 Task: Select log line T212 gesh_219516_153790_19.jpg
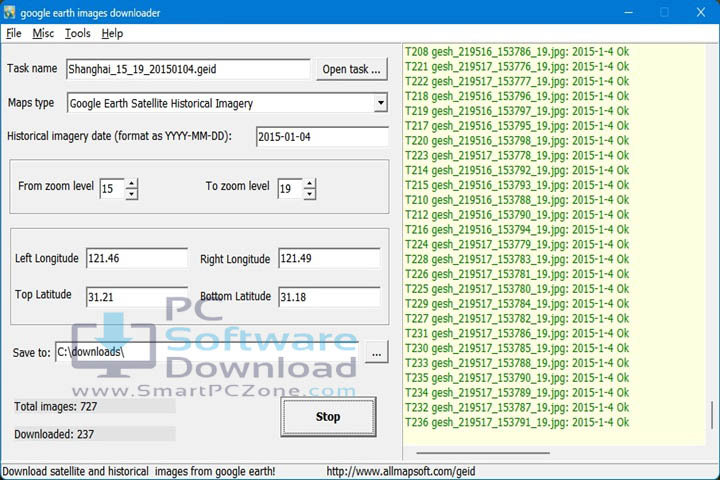tap(517, 215)
